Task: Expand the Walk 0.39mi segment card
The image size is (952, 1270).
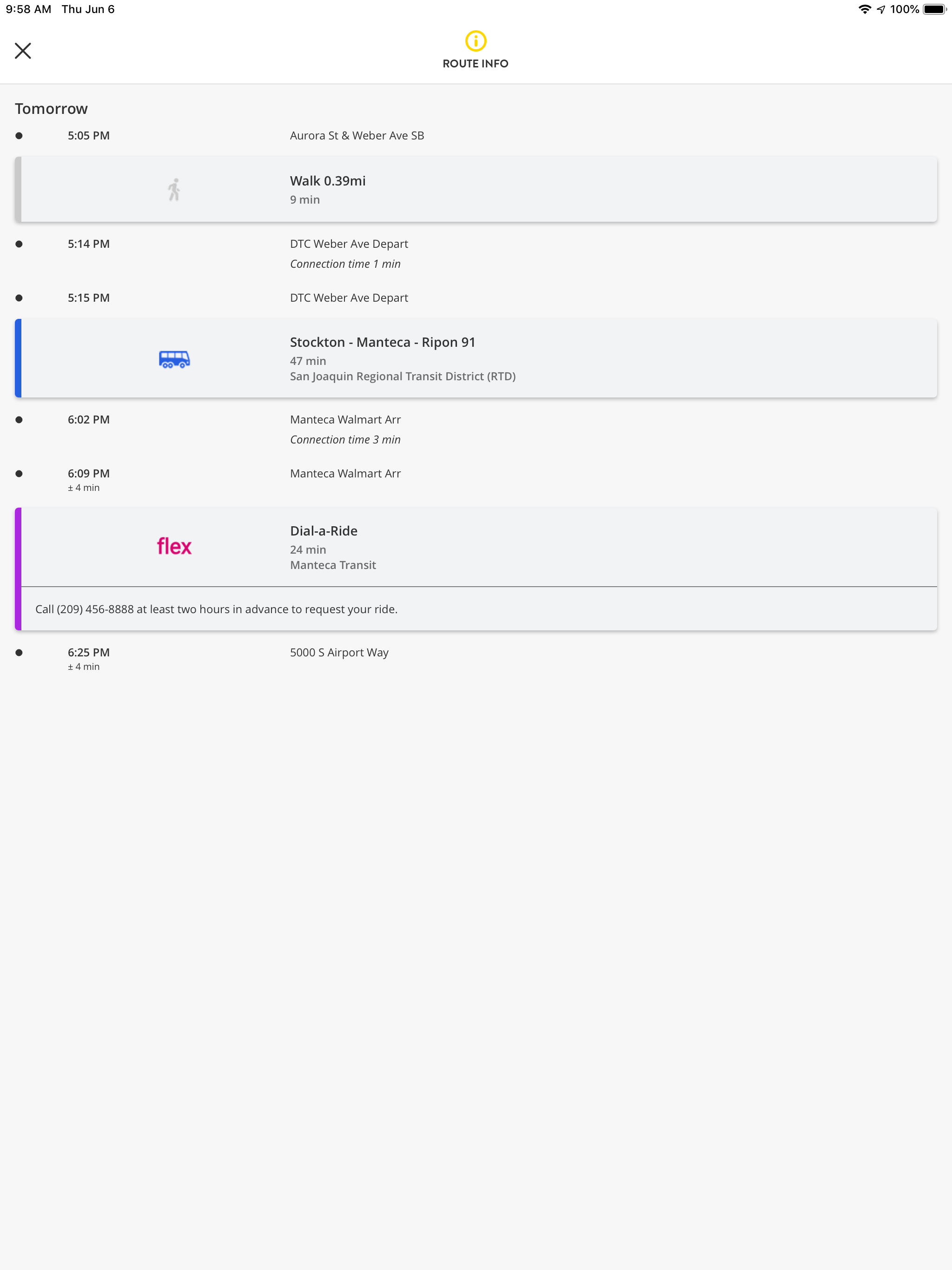Action: [x=476, y=189]
